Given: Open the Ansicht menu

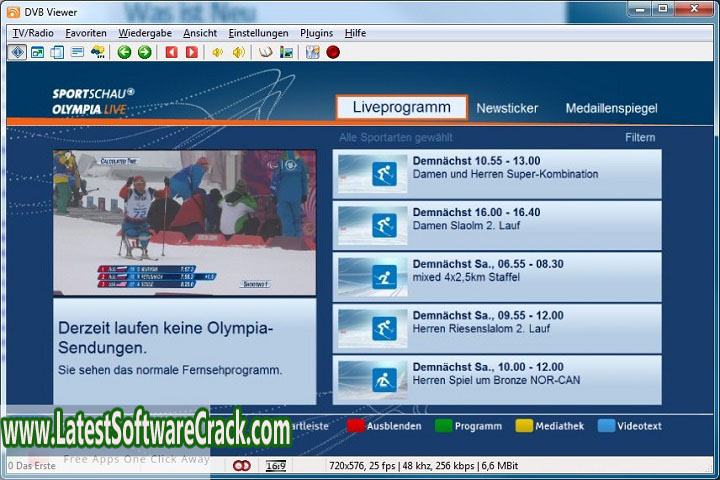Looking at the screenshot, I should (200, 33).
